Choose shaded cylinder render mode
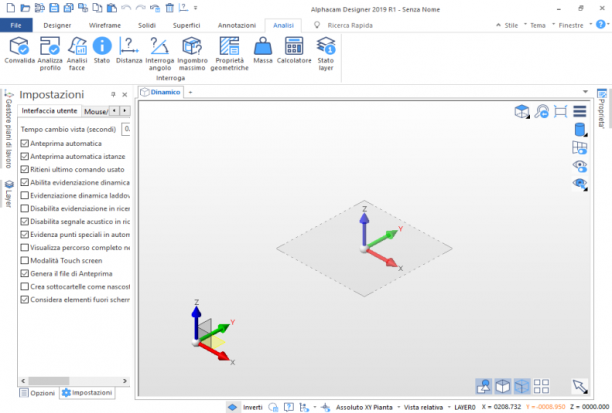 click(x=580, y=130)
